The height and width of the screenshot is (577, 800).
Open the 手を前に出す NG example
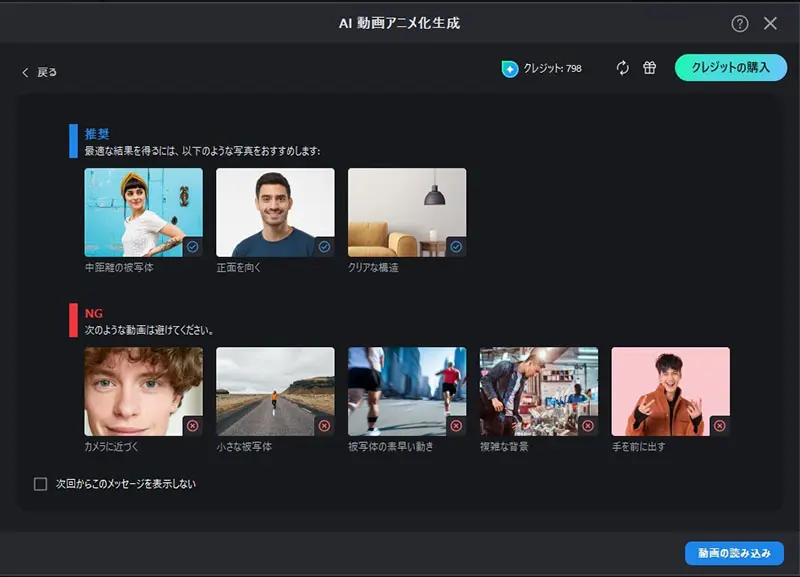point(668,390)
